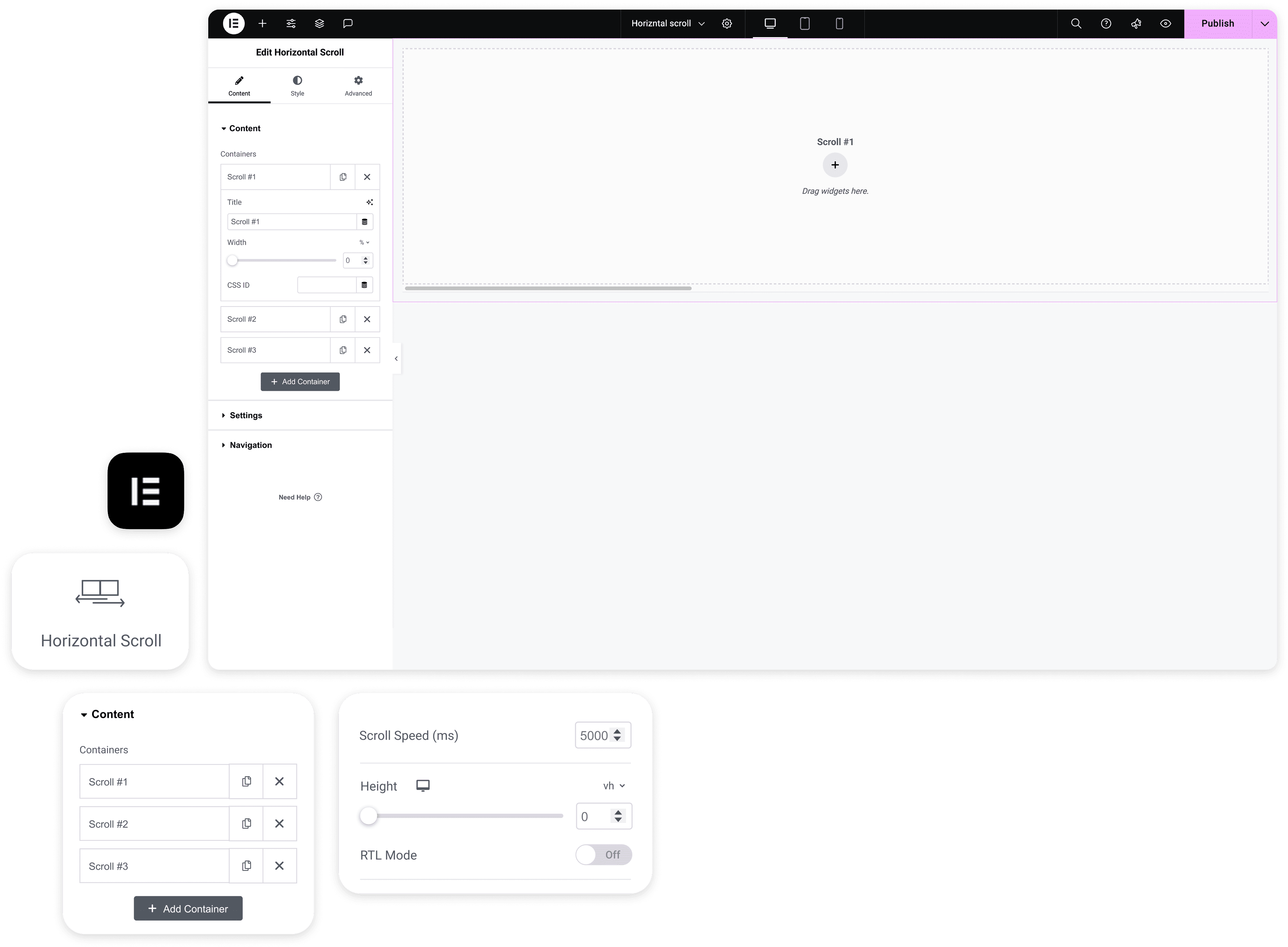Click the Publish button
Viewport: 1288px width, 947px height.
point(1218,23)
